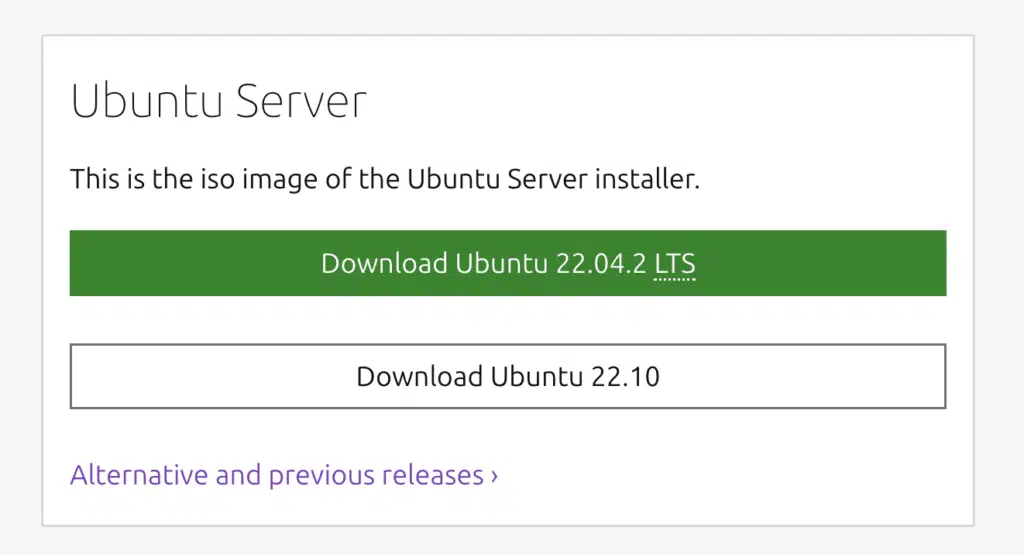1024x555 pixels.
Task: Click the 22.04.2 version number in green button
Action: click(601, 264)
